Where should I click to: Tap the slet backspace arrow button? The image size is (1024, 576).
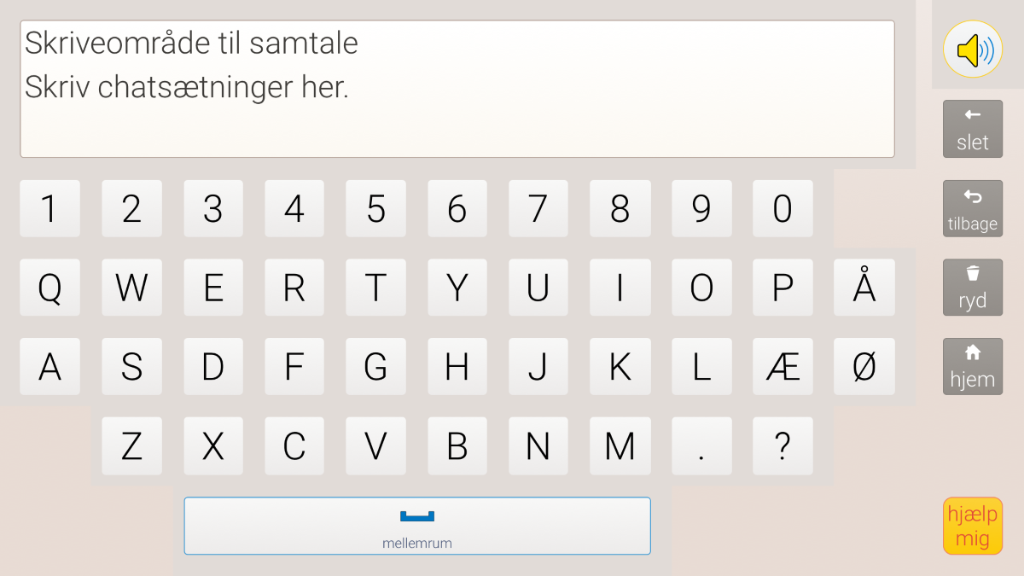[x=972, y=129]
